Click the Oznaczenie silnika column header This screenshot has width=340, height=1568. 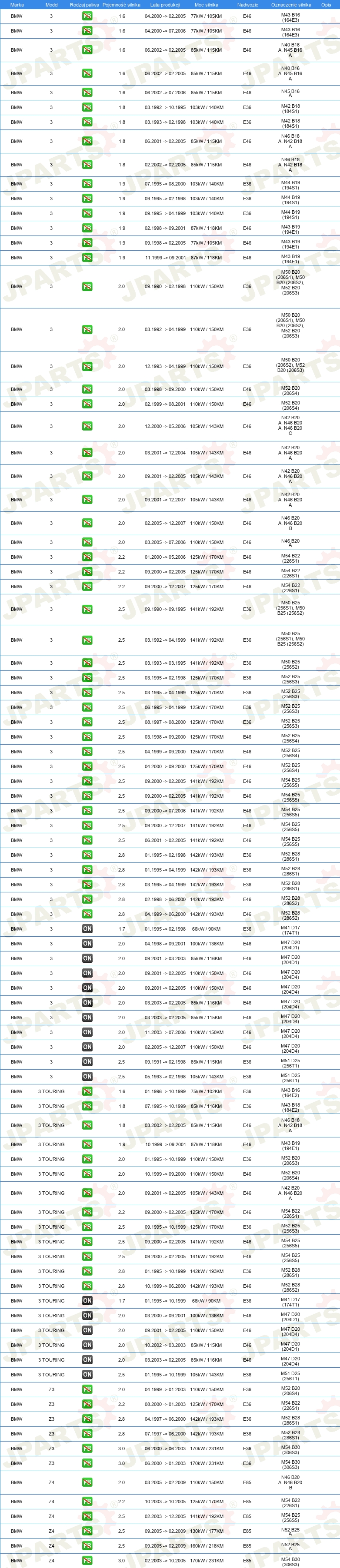click(290, 4)
